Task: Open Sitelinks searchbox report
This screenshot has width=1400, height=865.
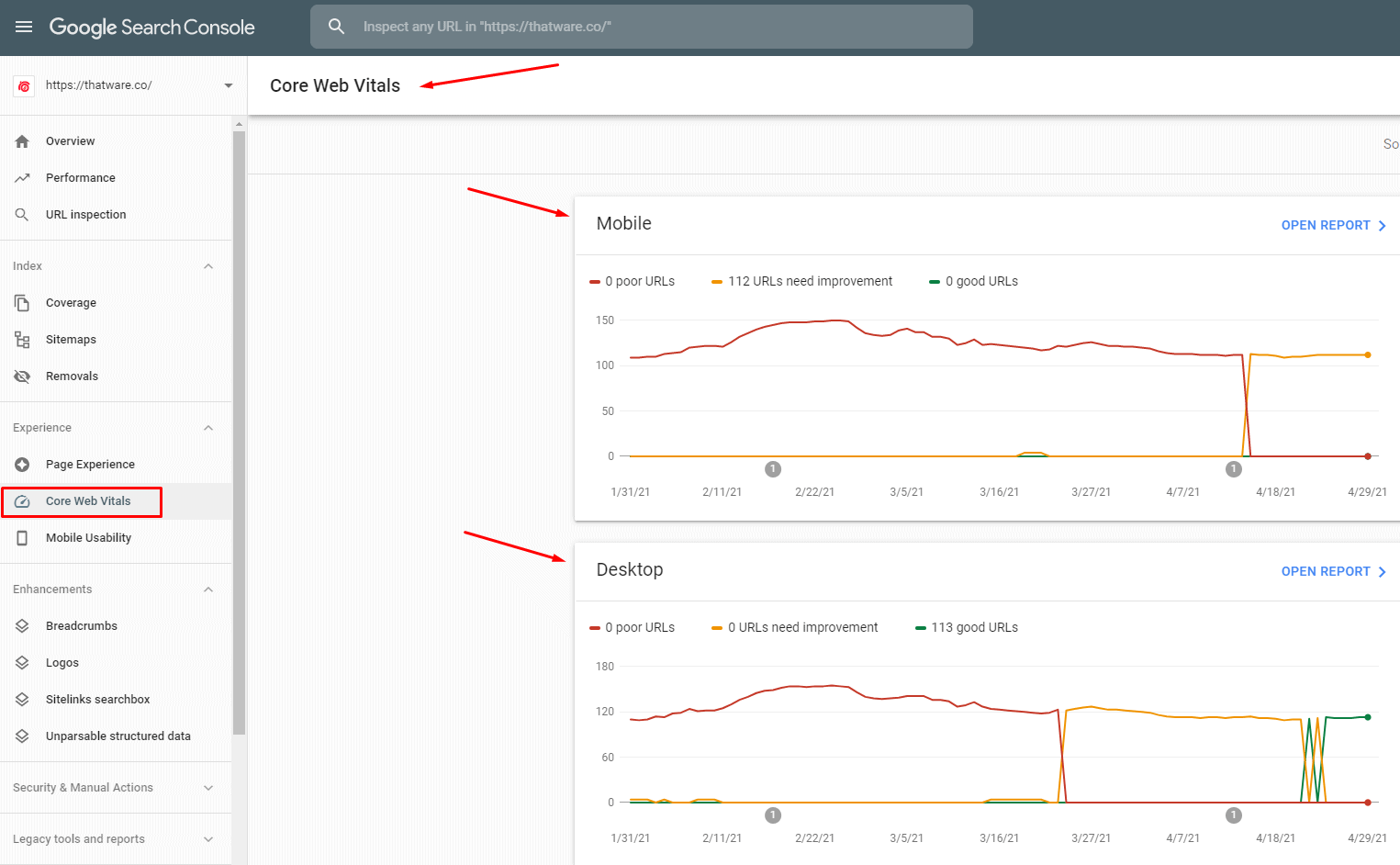Action: [x=116, y=700]
